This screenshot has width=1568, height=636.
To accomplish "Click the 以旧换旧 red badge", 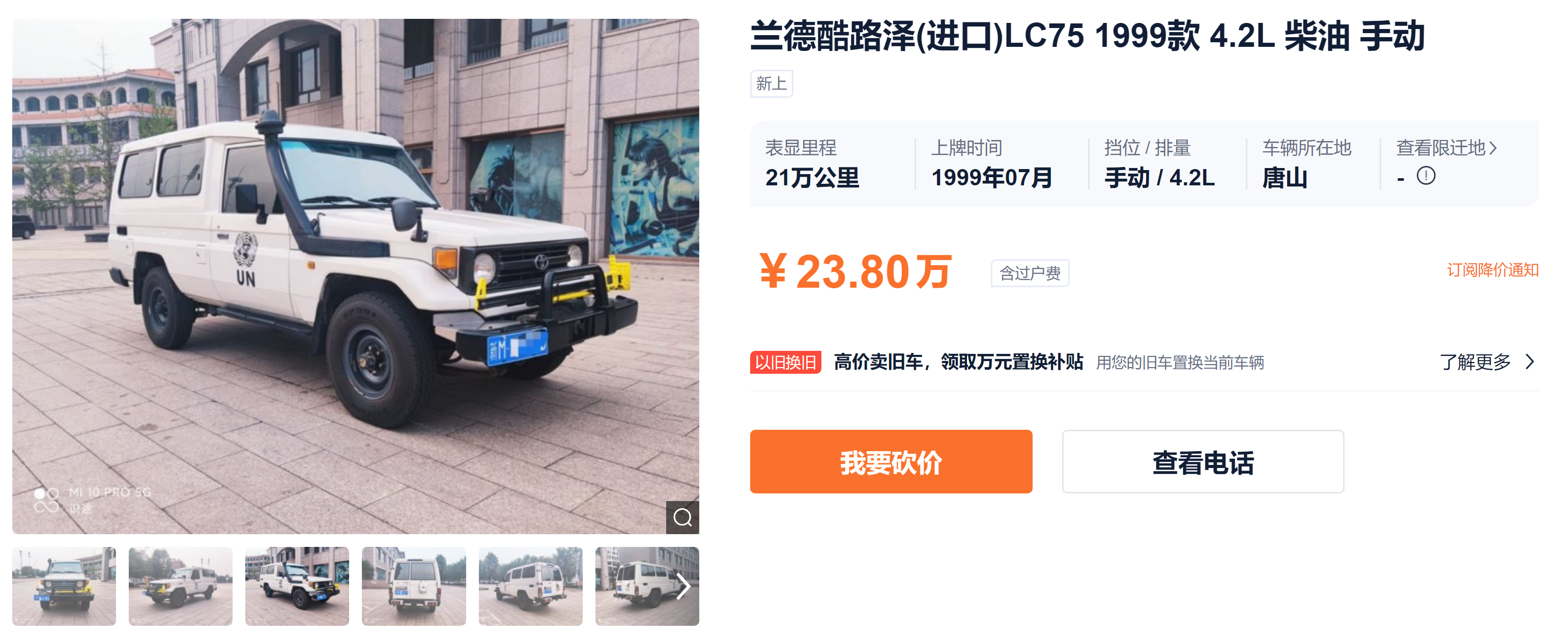I will pos(785,362).
